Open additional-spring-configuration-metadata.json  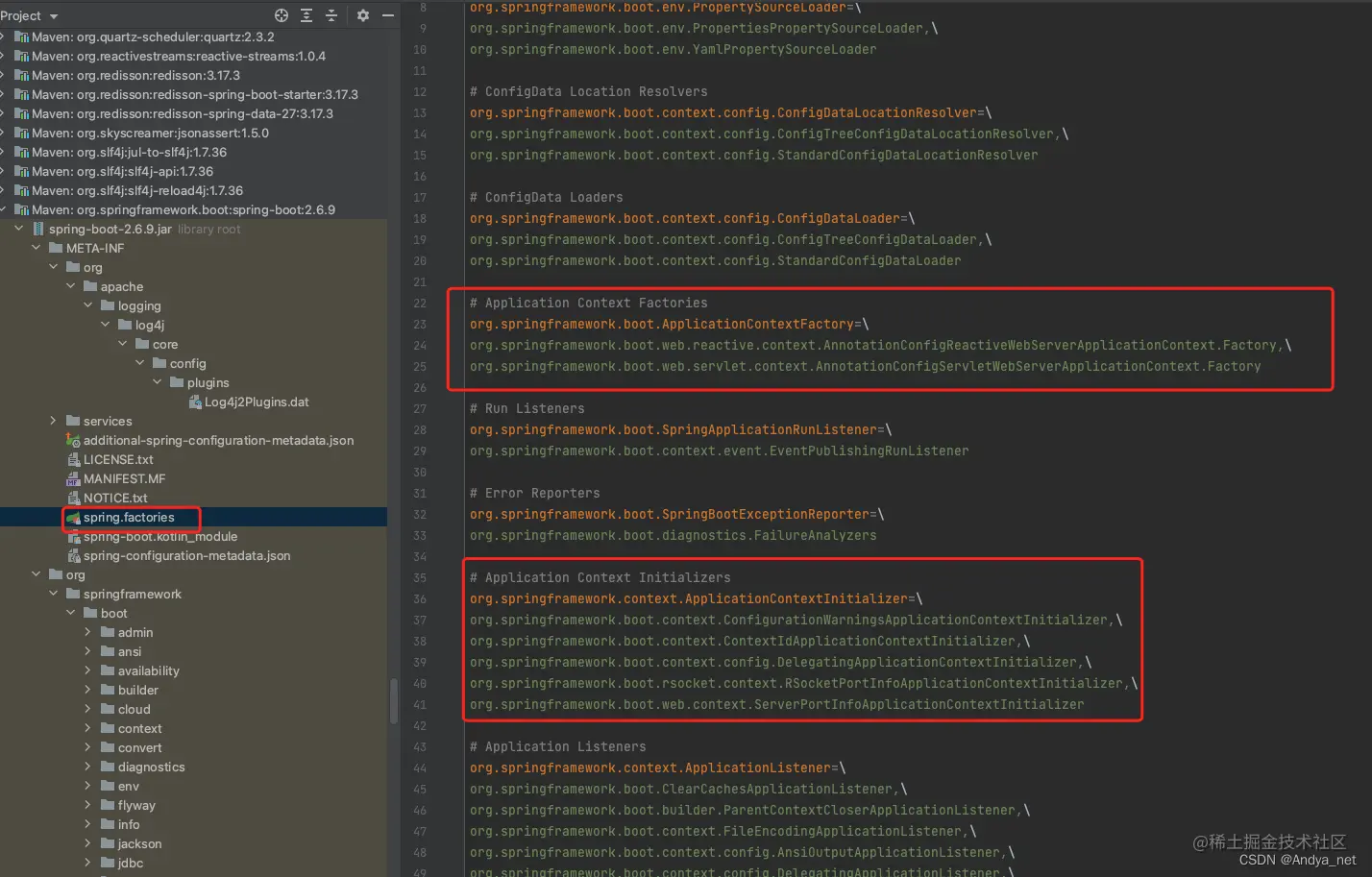[x=218, y=440]
